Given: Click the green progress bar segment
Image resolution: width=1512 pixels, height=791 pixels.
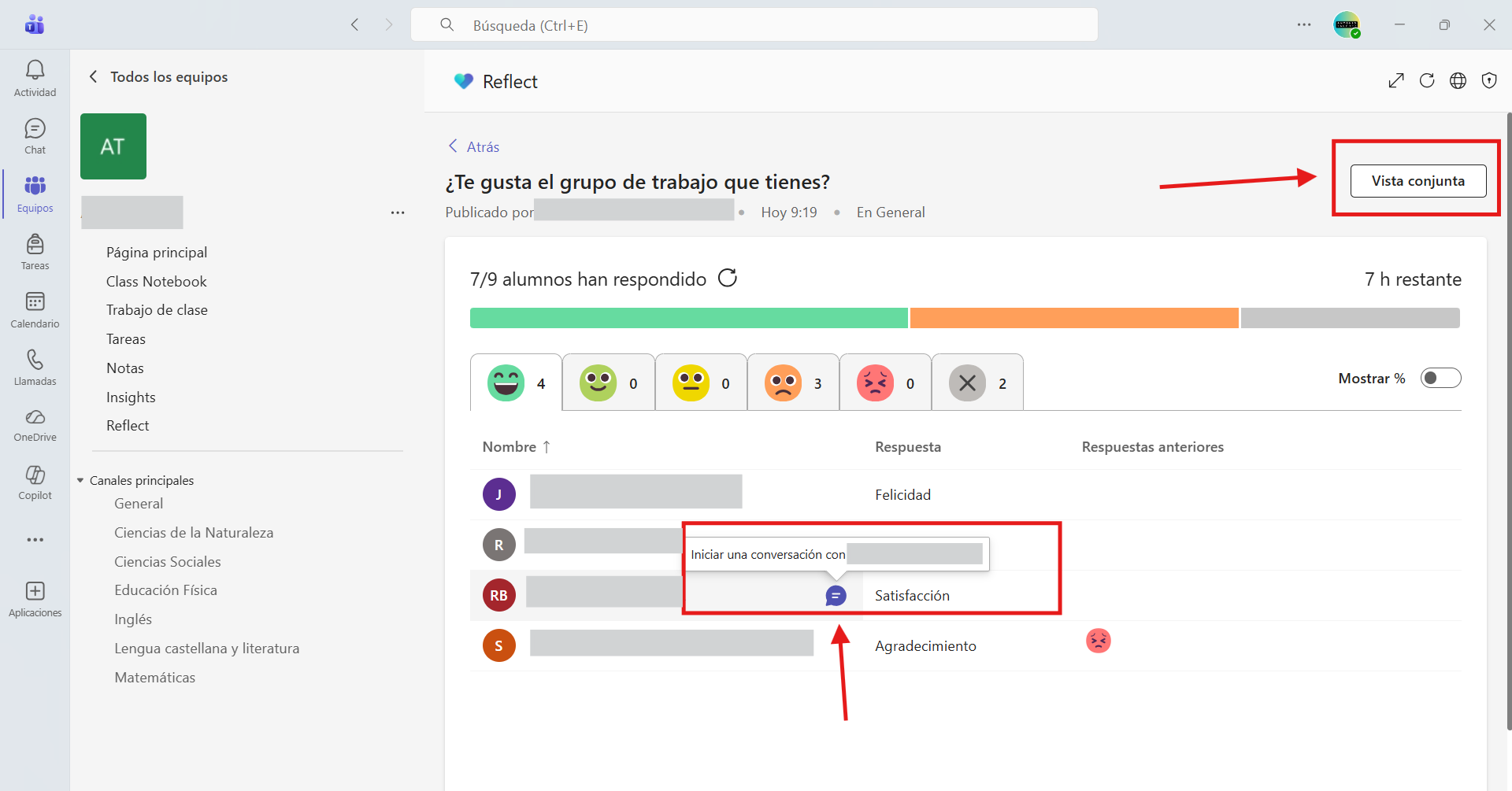Looking at the screenshot, I should pos(689,318).
